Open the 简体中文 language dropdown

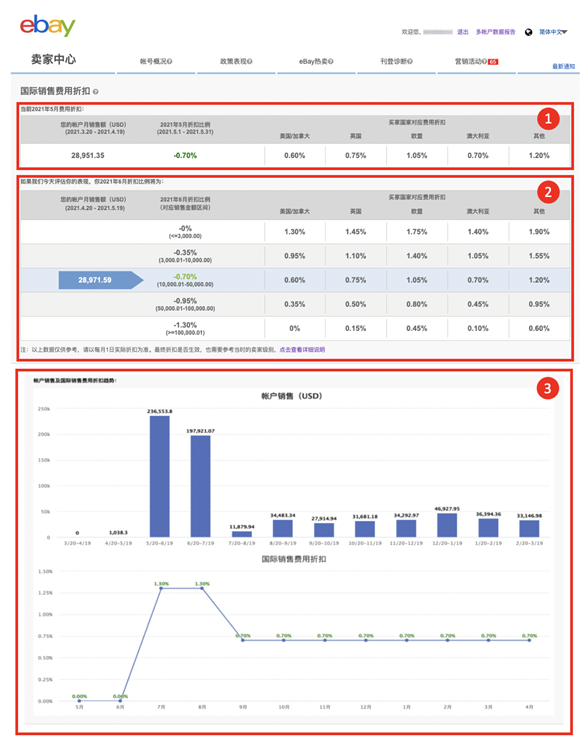click(553, 32)
